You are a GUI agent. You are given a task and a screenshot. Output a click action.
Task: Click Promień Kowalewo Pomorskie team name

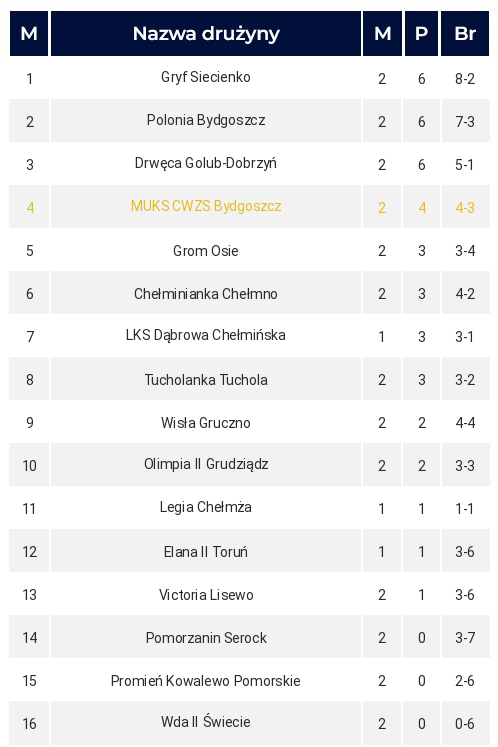(205, 680)
